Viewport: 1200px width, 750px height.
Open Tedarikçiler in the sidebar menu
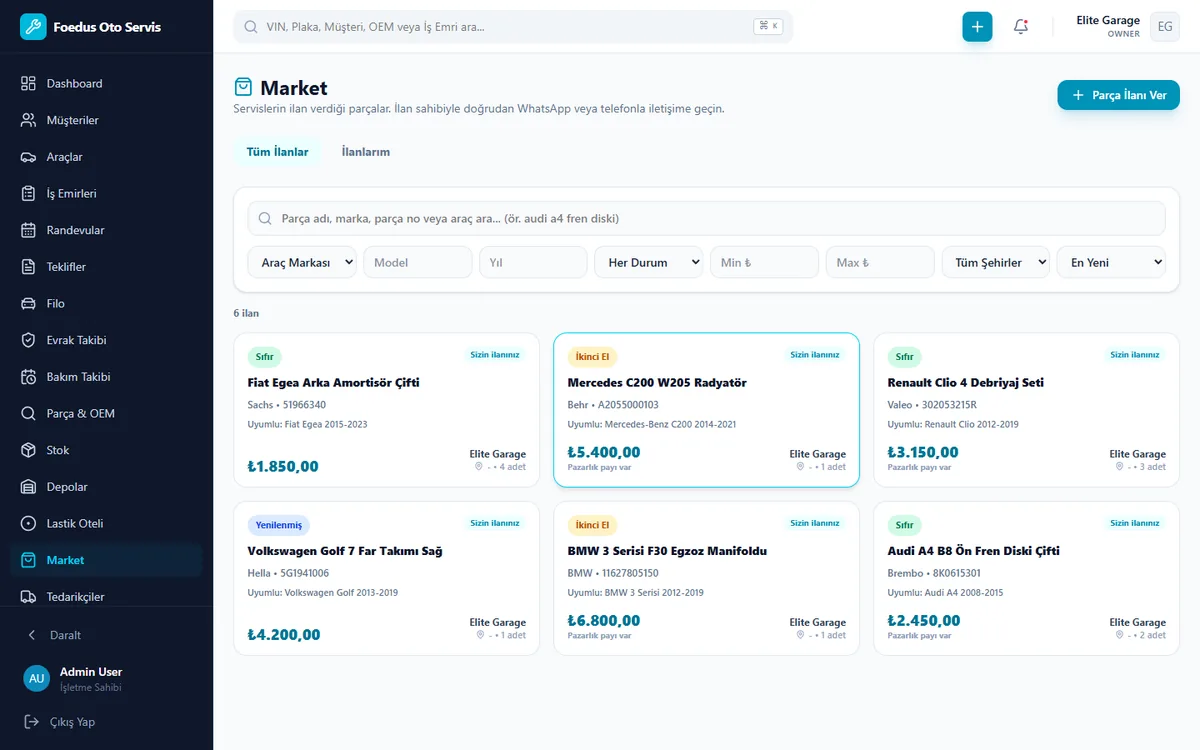point(106,597)
